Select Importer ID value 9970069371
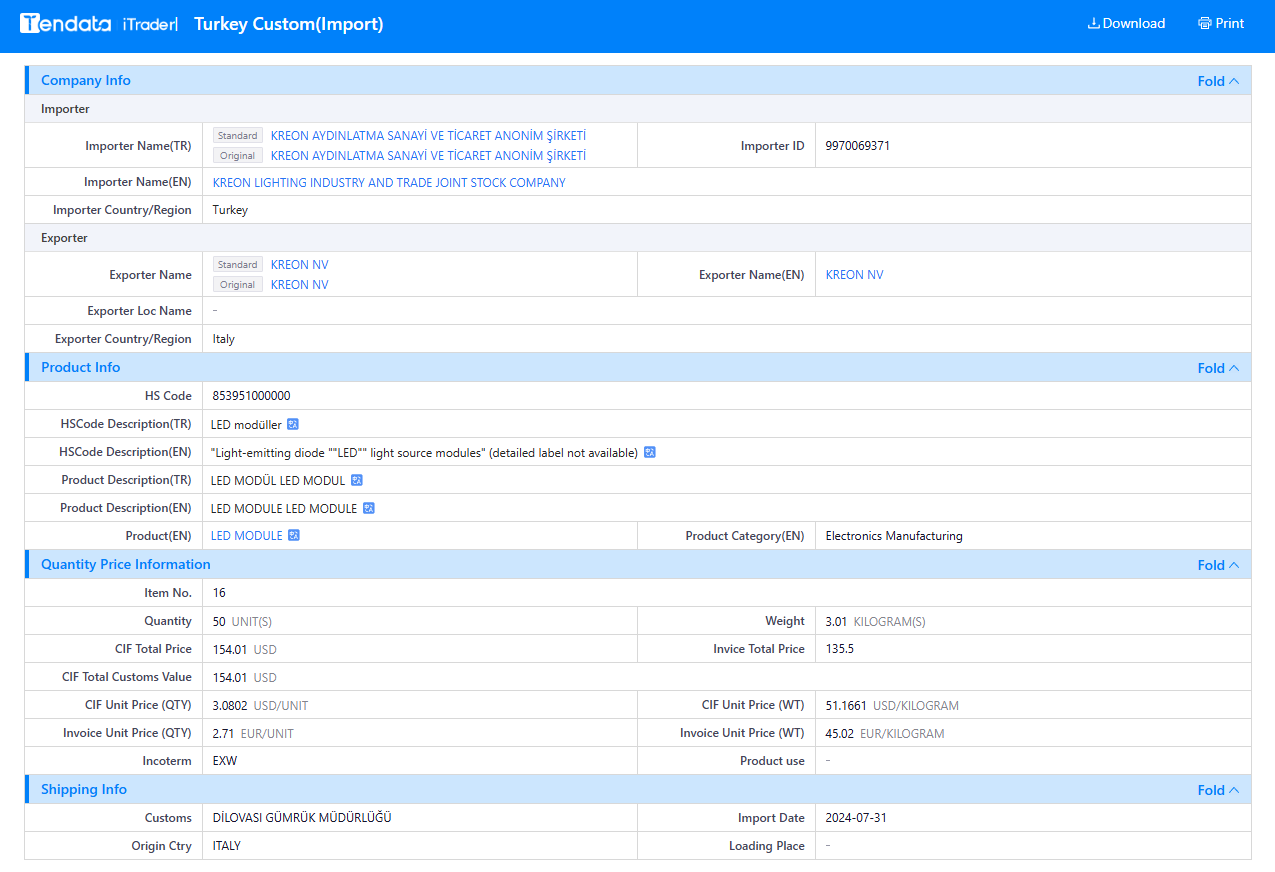The image size is (1275, 872). pos(858,146)
